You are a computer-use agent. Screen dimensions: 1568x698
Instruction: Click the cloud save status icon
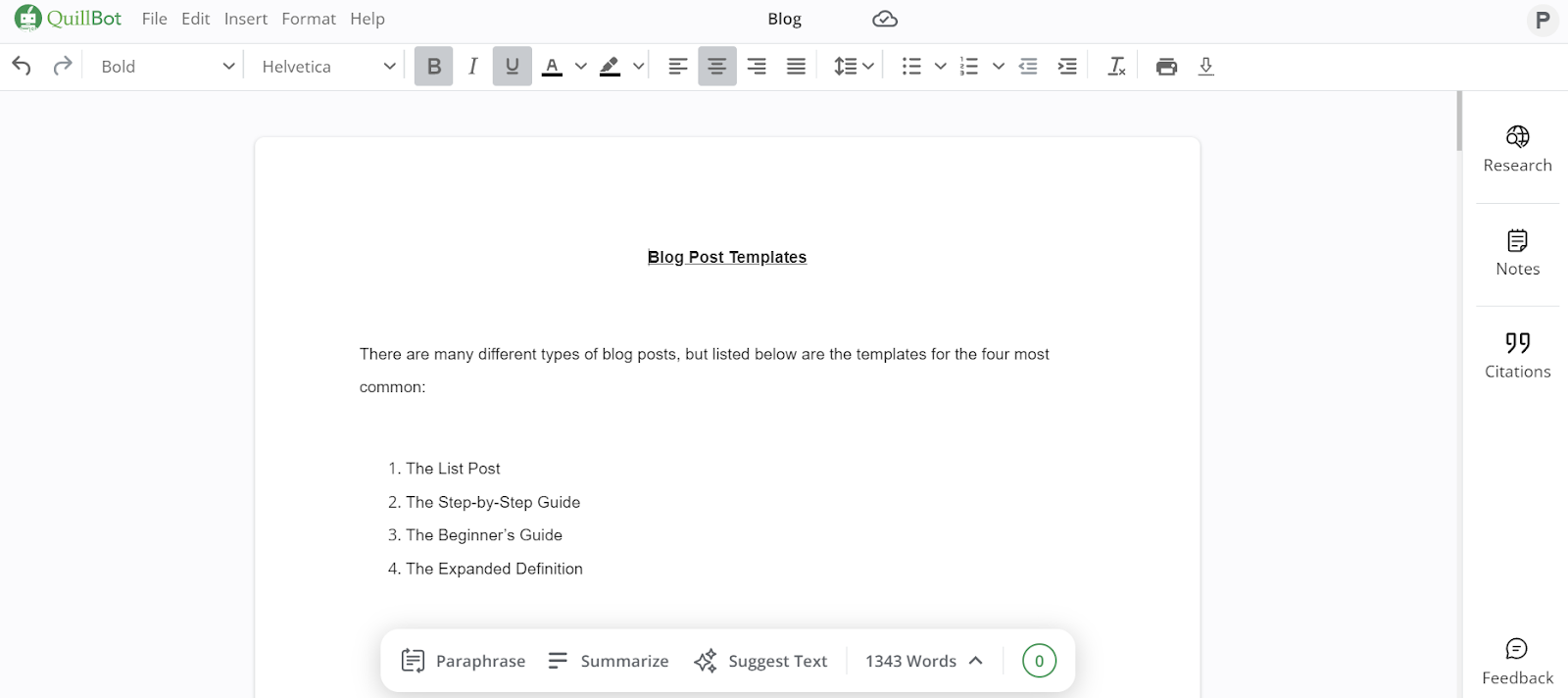pyautogui.click(x=884, y=20)
